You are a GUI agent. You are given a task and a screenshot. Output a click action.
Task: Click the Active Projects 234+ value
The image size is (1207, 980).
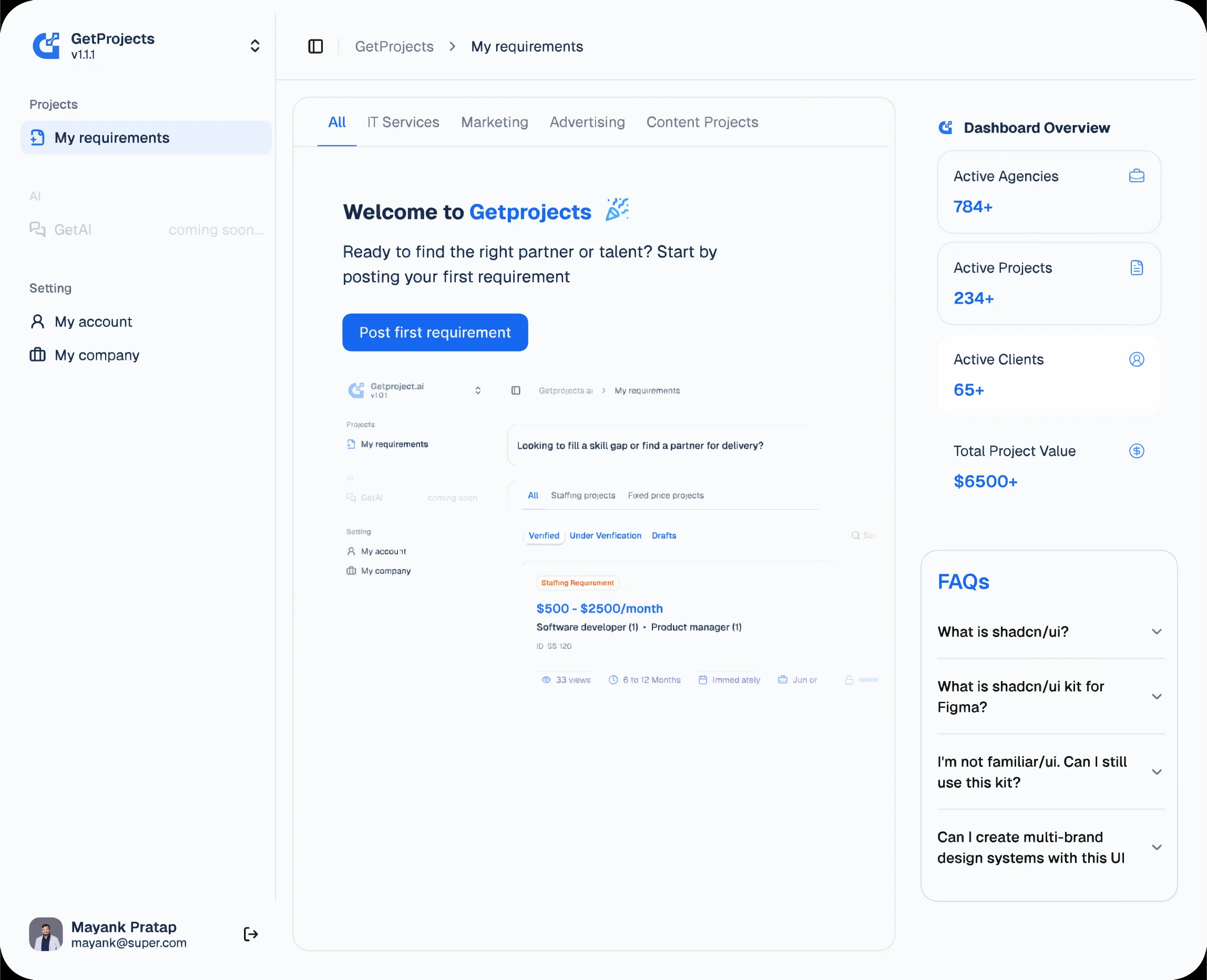point(973,298)
